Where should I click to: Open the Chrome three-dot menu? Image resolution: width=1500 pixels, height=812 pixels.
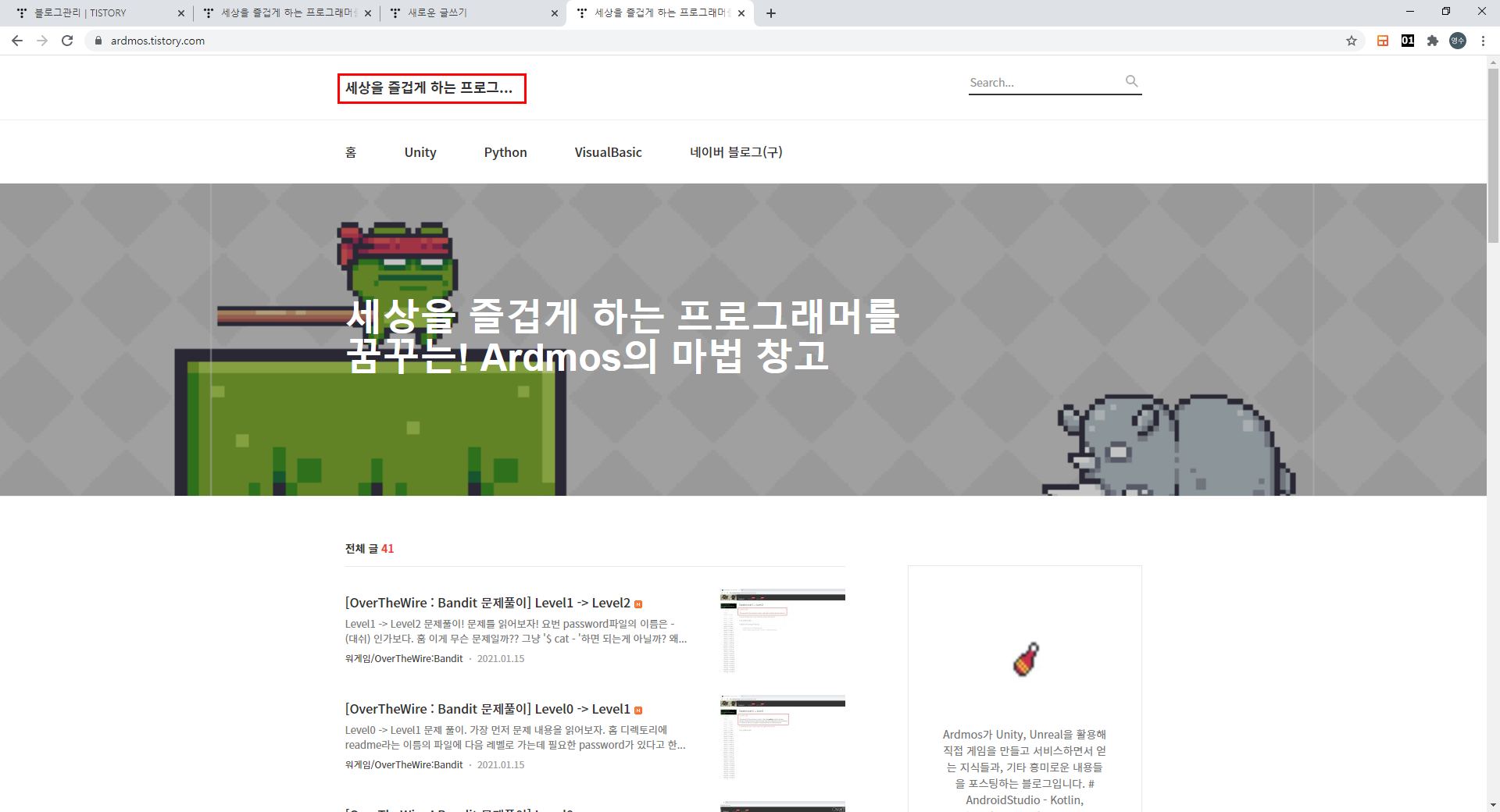(x=1483, y=41)
